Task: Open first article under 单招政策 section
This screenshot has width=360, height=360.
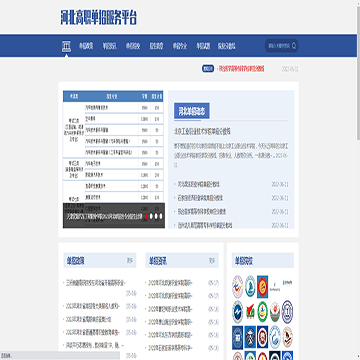Action: (96, 283)
